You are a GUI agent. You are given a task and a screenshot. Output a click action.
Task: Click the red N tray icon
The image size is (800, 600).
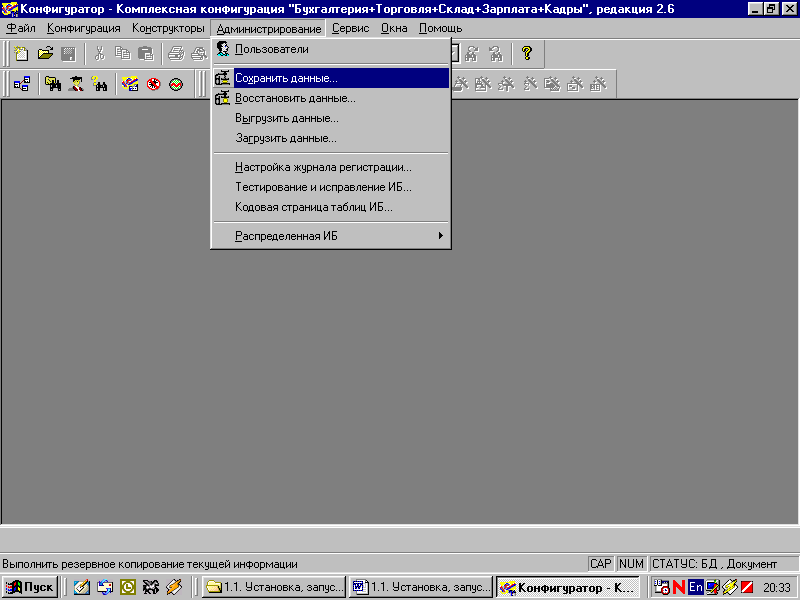679,587
